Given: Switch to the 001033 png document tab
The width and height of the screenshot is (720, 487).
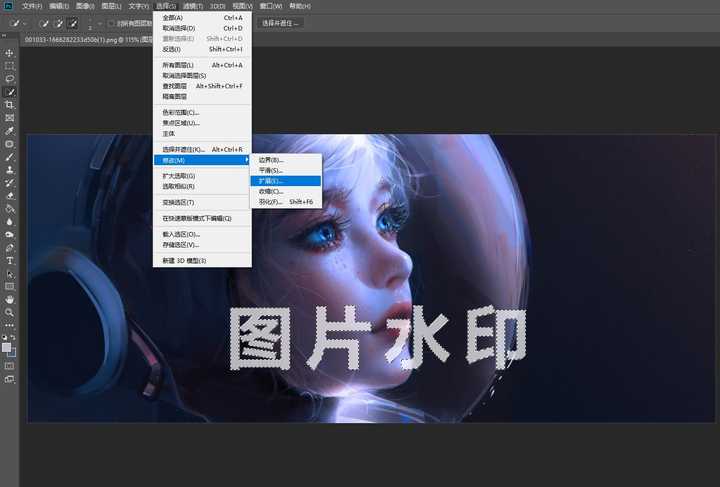Looking at the screenshot, I should pos(88,40).
